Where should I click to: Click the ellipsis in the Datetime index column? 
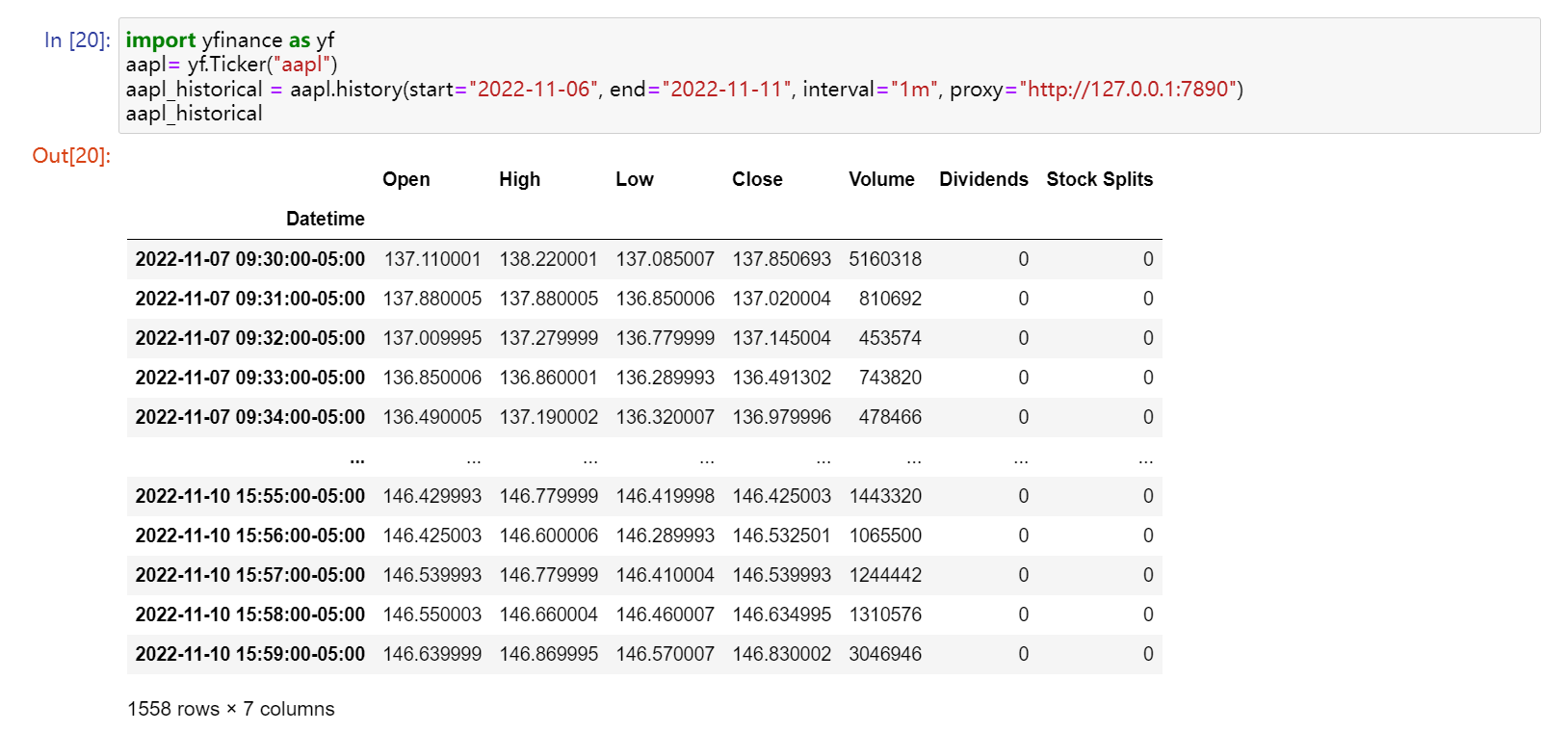click(357, 459)
